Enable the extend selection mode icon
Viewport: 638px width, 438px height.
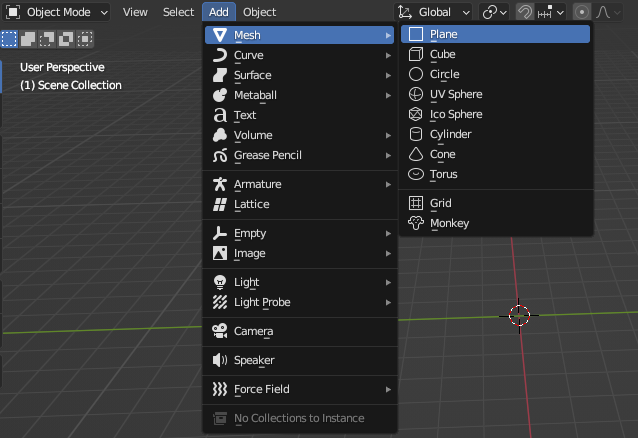[27, 39]
